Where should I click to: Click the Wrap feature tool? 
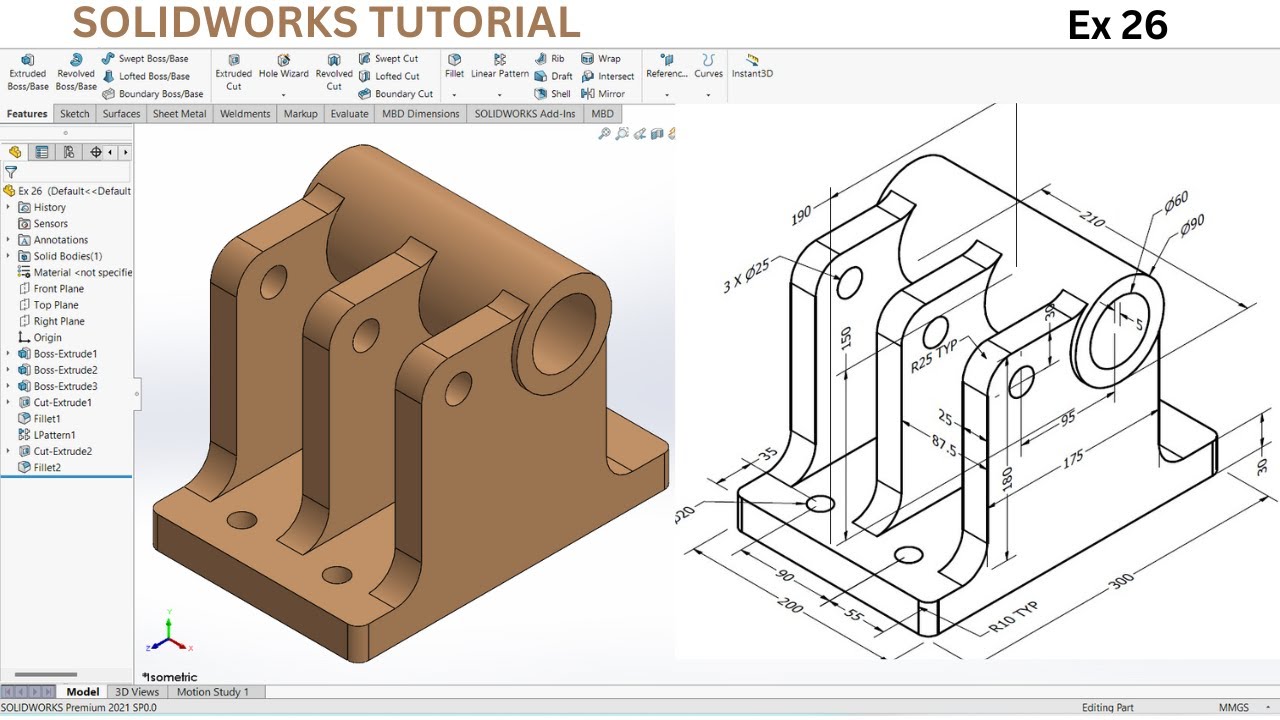click(601, 59)
